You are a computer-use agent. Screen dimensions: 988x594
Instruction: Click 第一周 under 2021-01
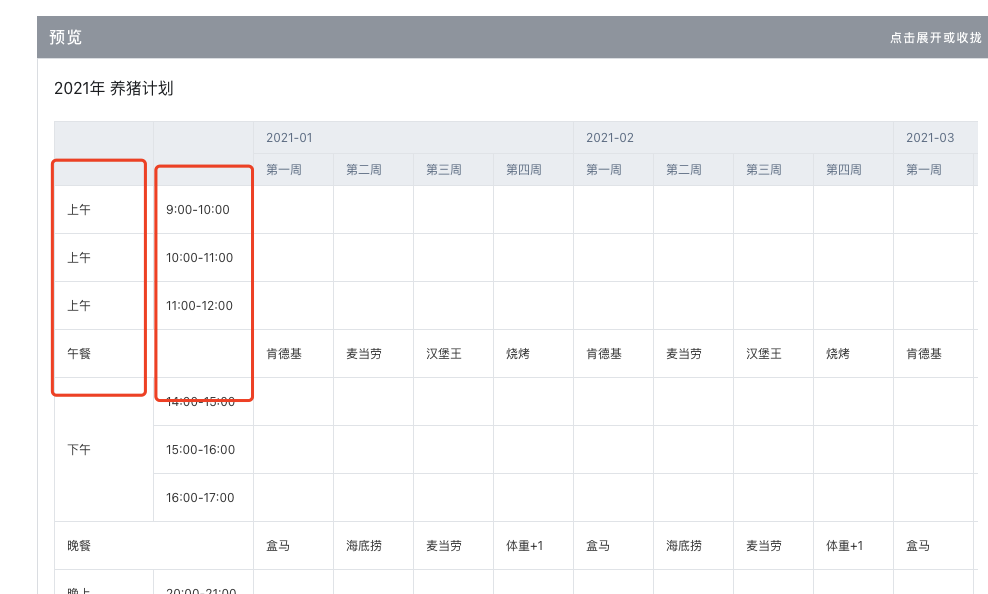pos(284,169)
